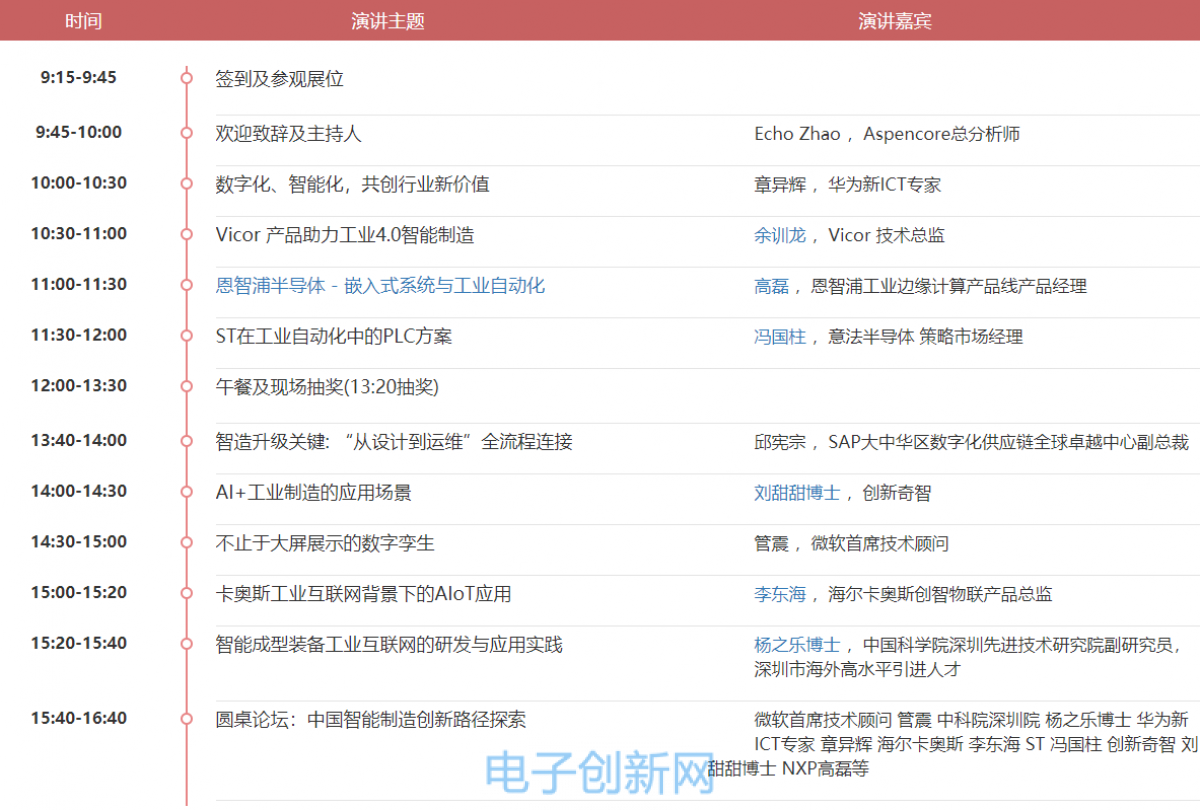The height and width of the screenshot is (810, 1200).
Task: Select the Vicor 技术总监 title text
Action: (x=887, y=236)
